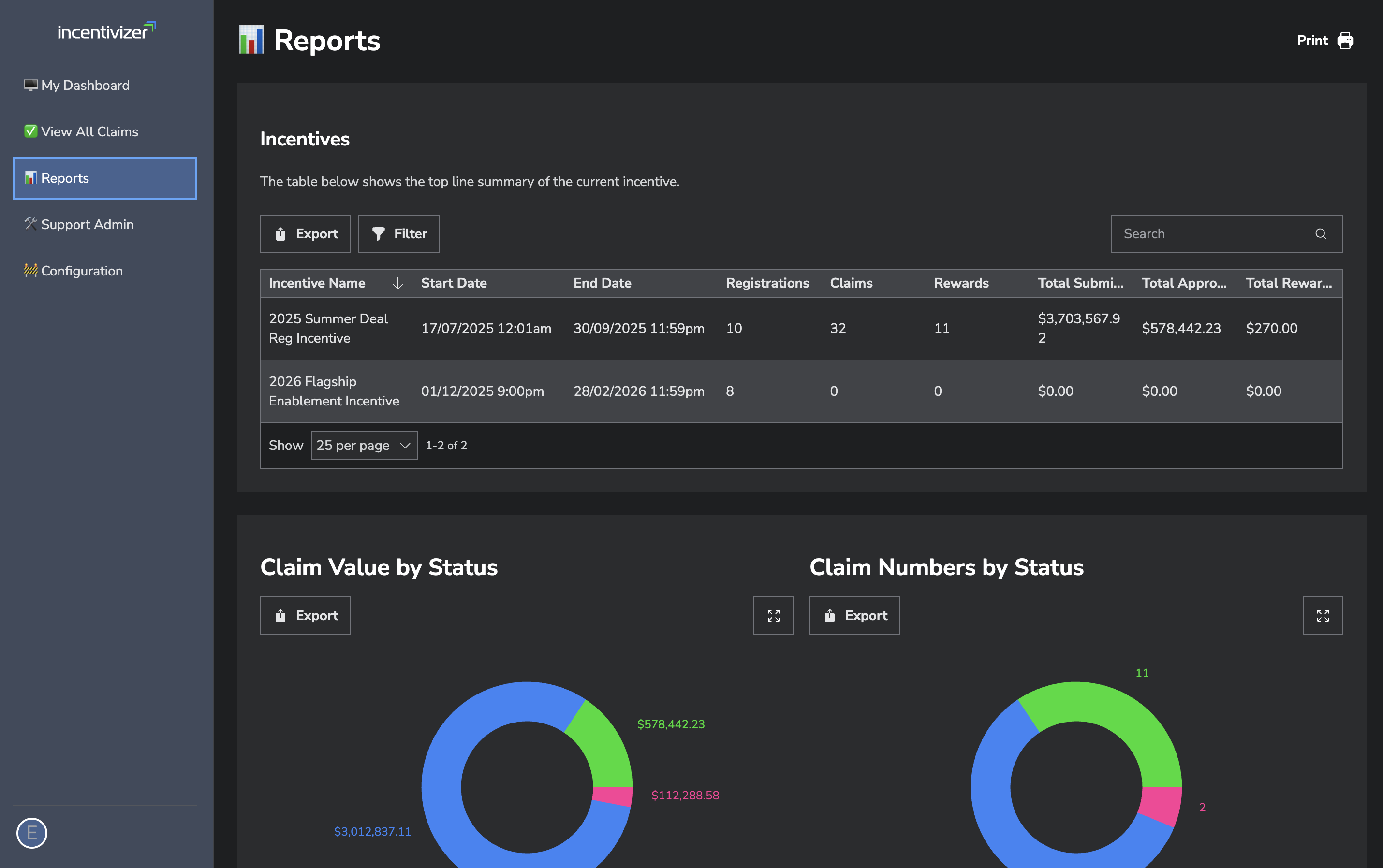Export the Claim Value by Status chart

click(305, 615)
